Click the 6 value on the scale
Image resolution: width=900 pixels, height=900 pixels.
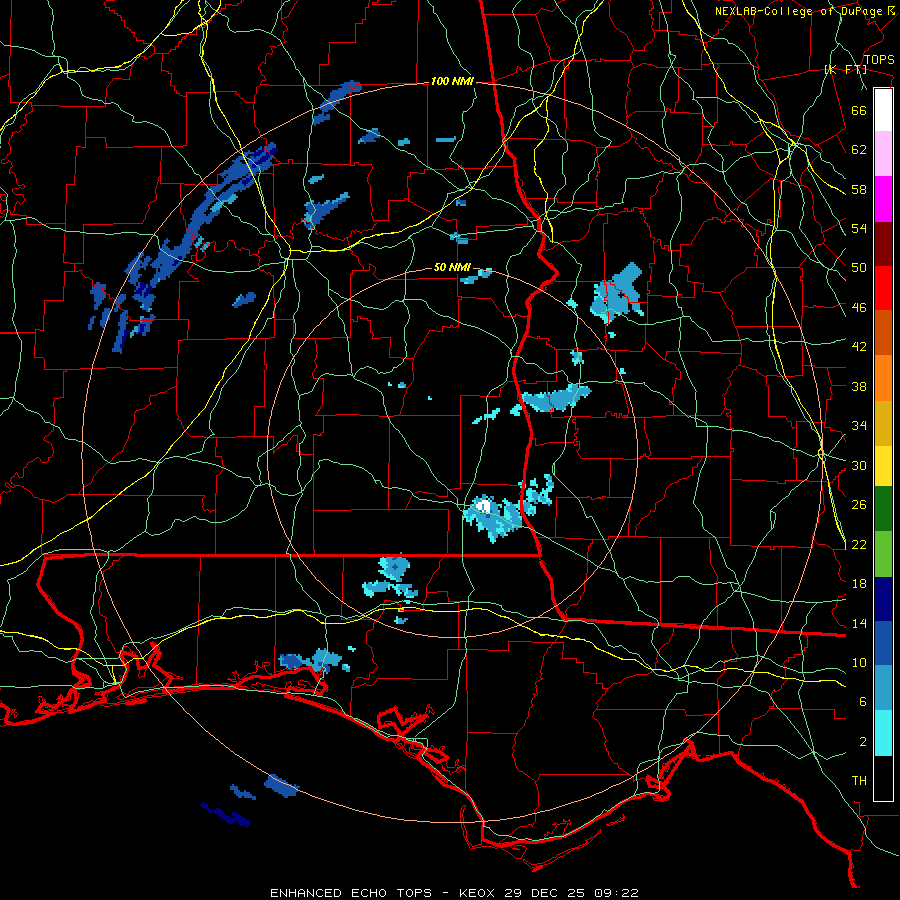pos(863,702)
